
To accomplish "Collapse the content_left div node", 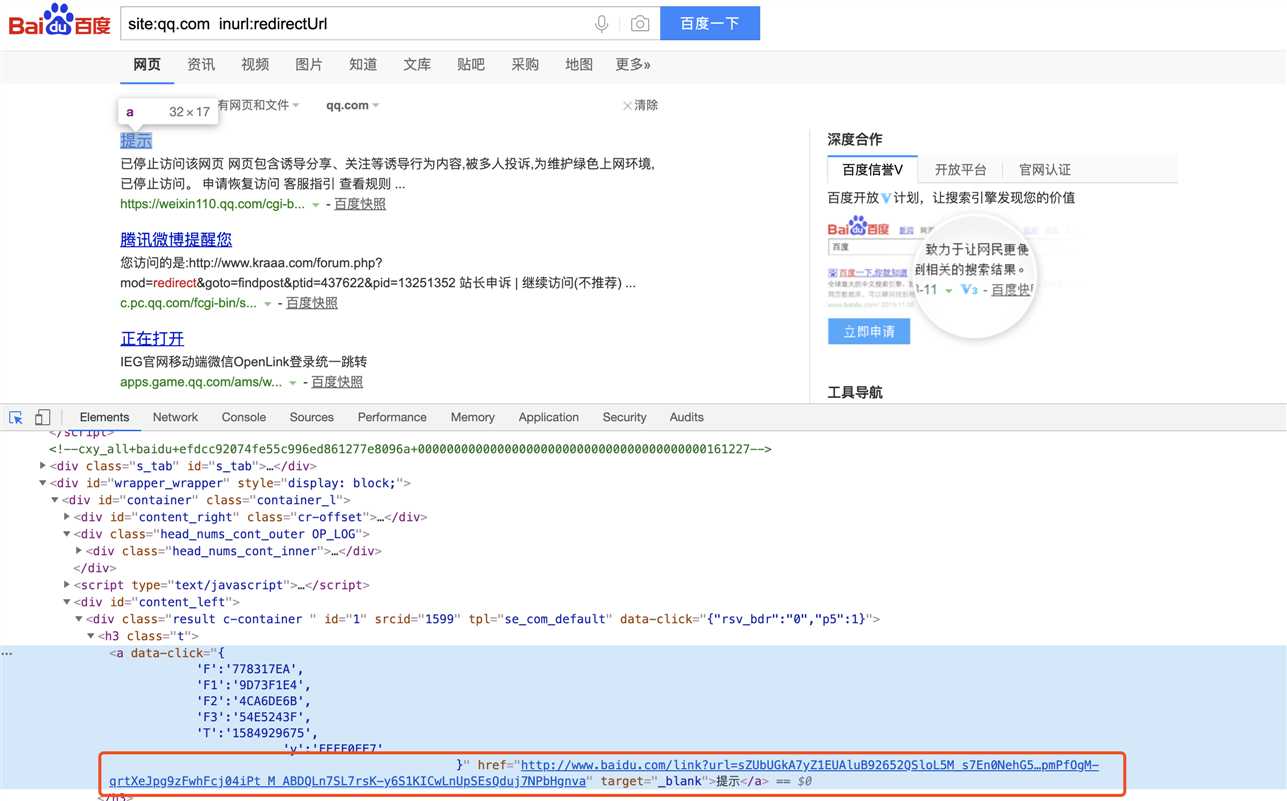I will pos(67,602).
